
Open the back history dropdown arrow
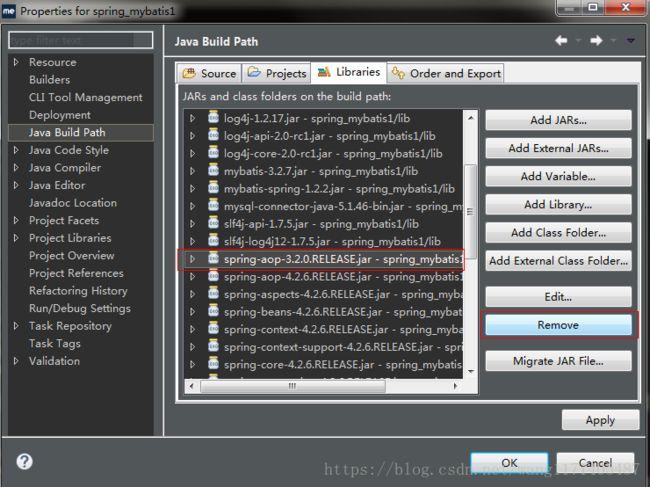(x=578, y=41)
